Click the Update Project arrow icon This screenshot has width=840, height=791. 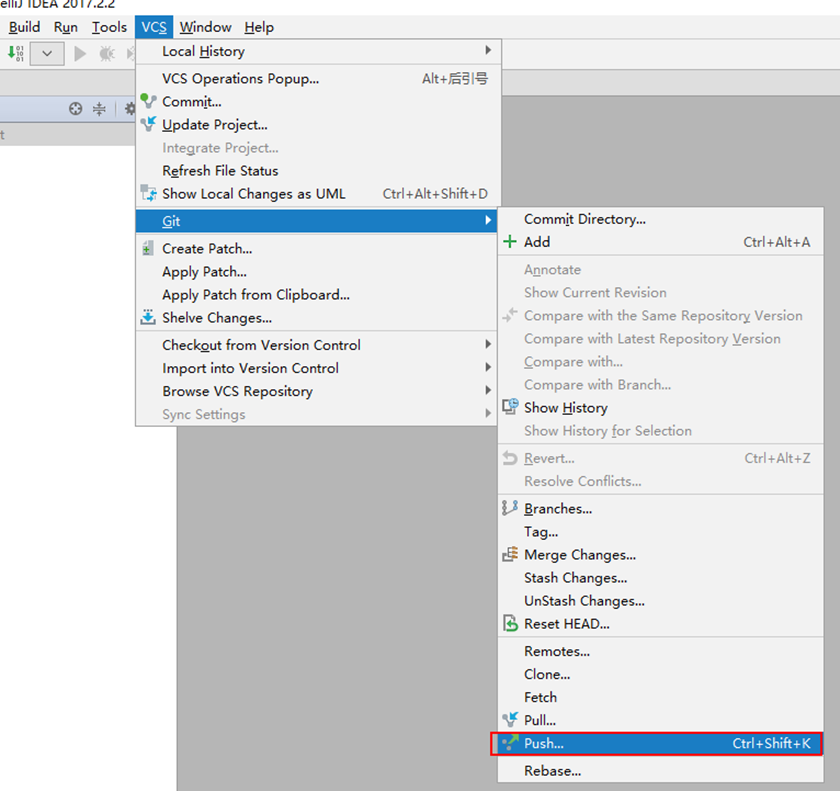148,124
